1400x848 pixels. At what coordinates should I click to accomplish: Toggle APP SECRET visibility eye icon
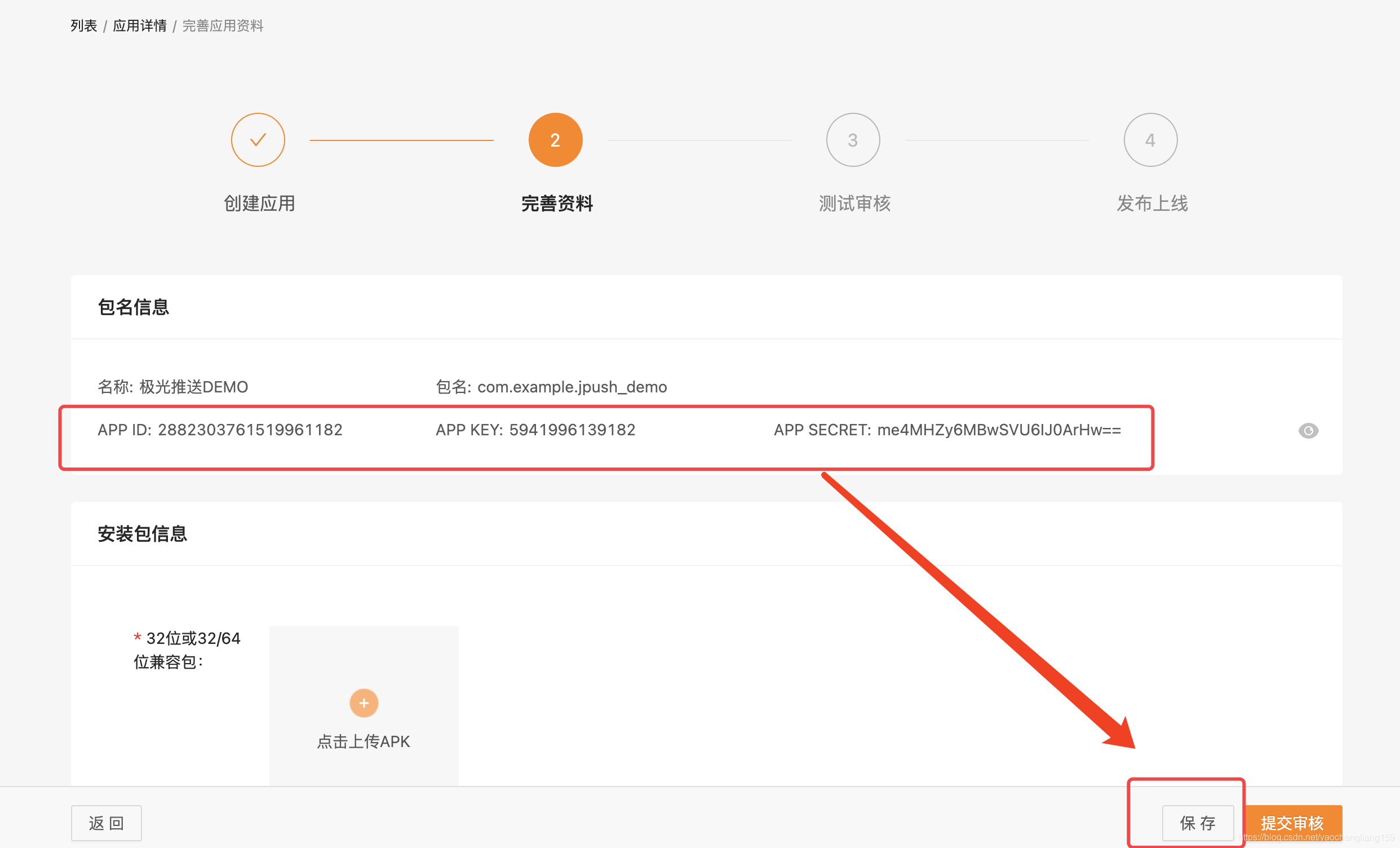coord(1308,431)
